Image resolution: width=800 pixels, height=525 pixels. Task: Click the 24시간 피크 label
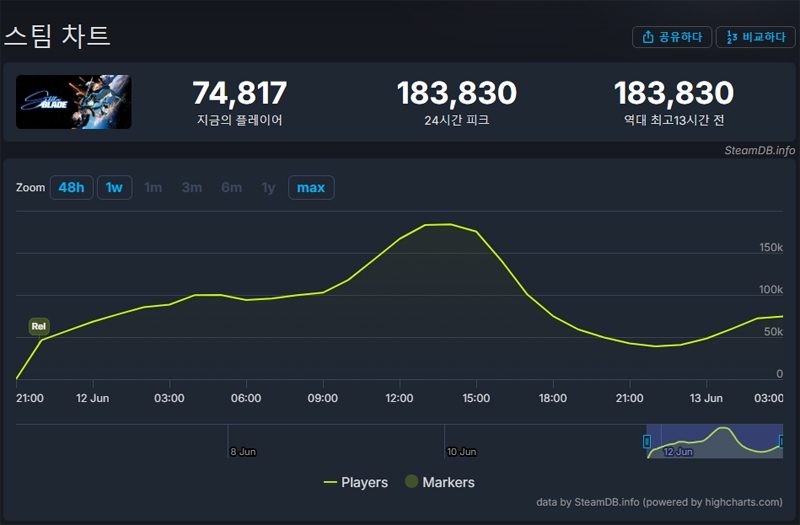457,120
